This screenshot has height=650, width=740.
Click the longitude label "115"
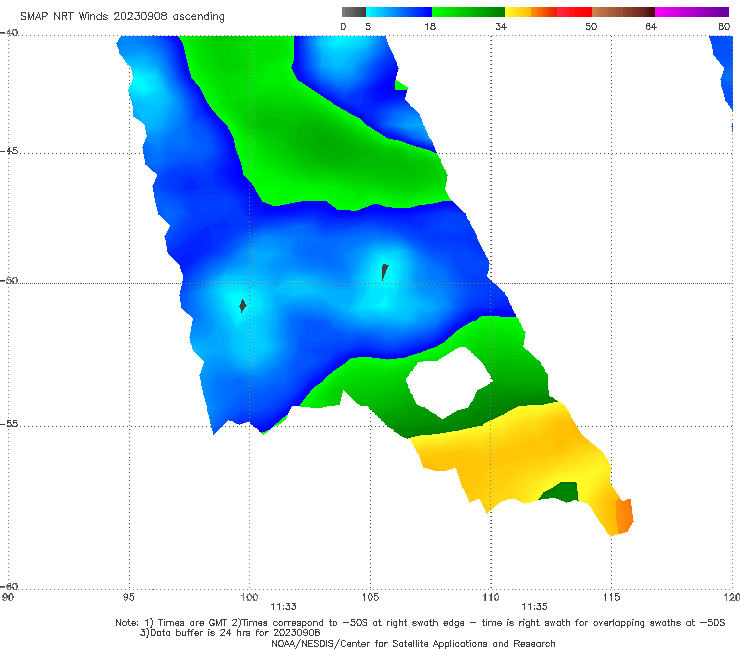point(612,597)
